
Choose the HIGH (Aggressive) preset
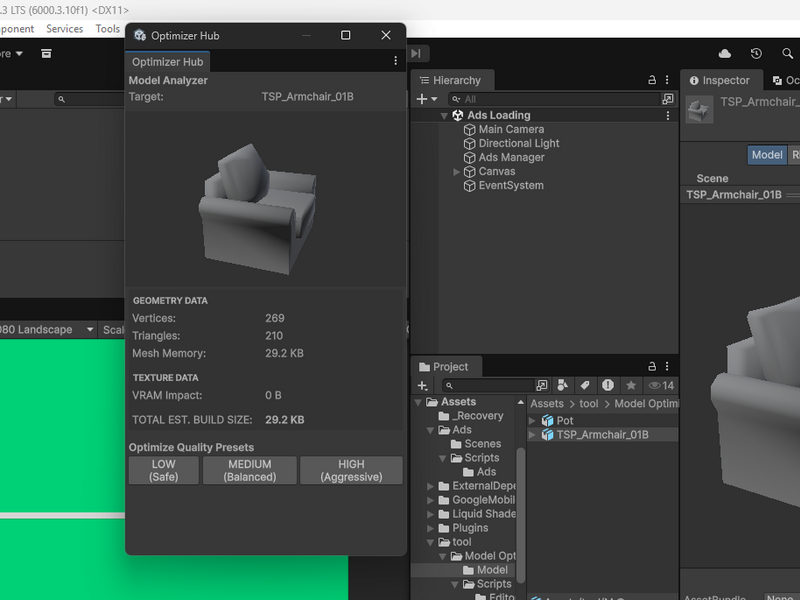(351, 470)
